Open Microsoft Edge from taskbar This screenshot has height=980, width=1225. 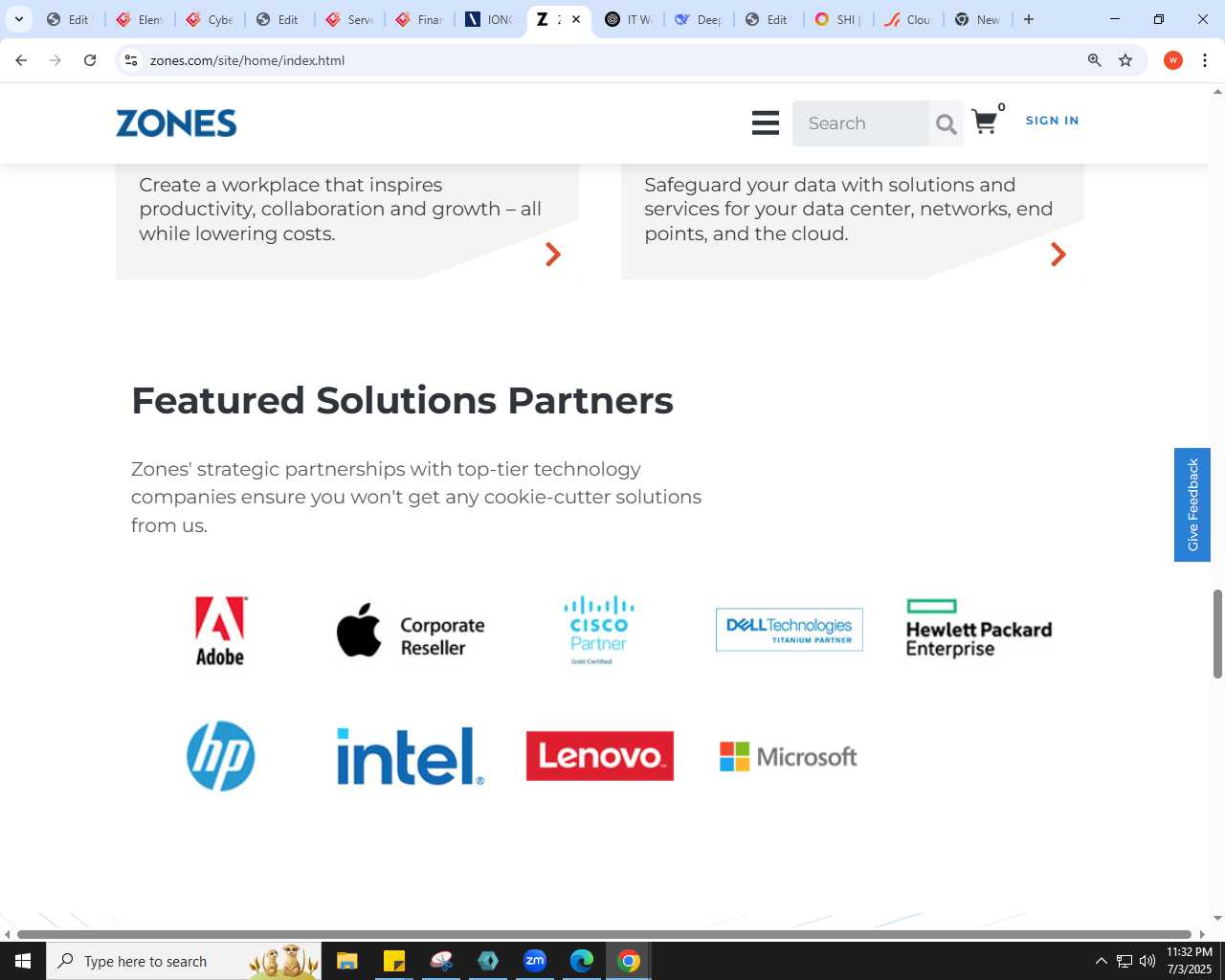(x=582, y=961)
